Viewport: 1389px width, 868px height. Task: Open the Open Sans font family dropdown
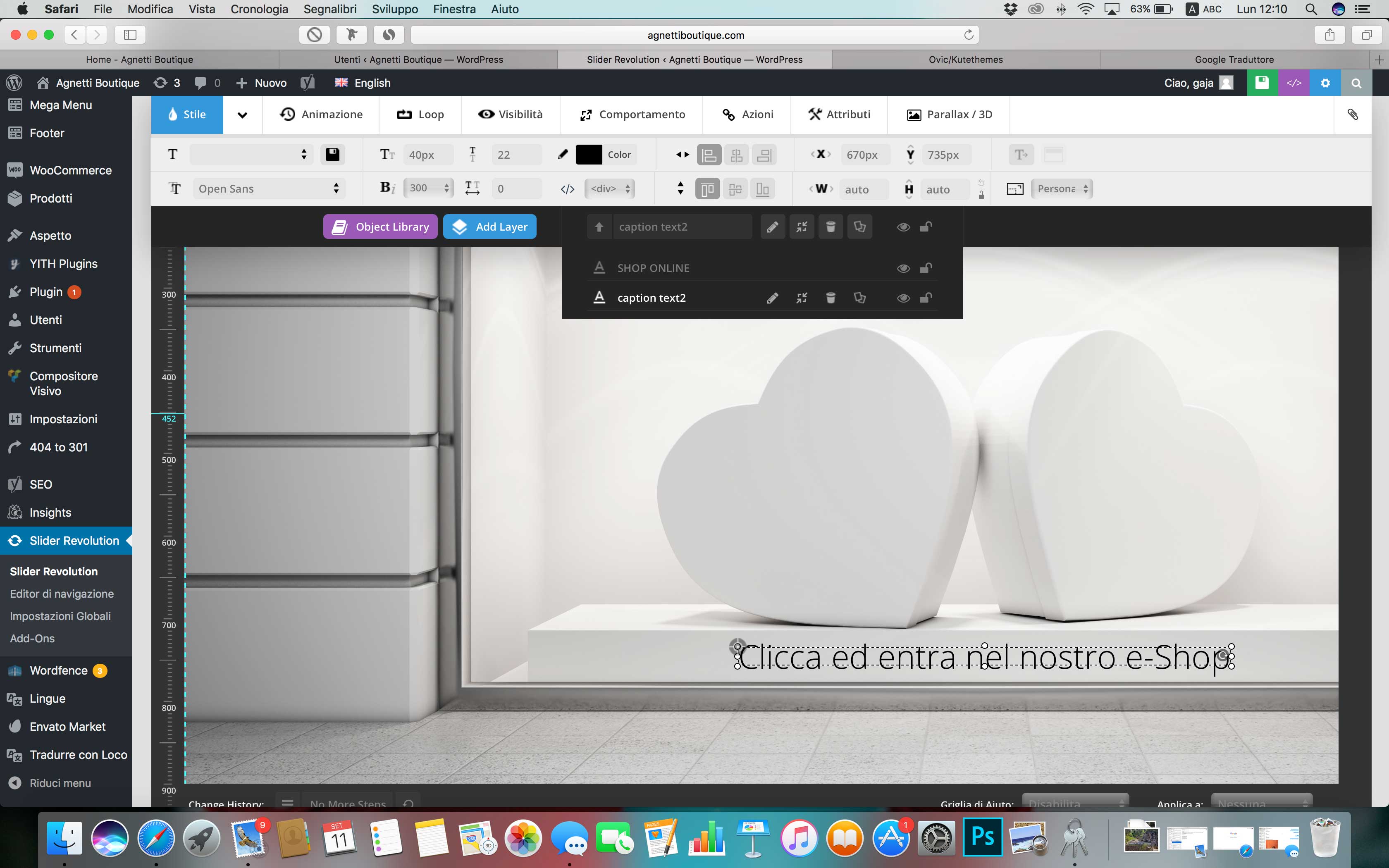(x=269, y=188)
